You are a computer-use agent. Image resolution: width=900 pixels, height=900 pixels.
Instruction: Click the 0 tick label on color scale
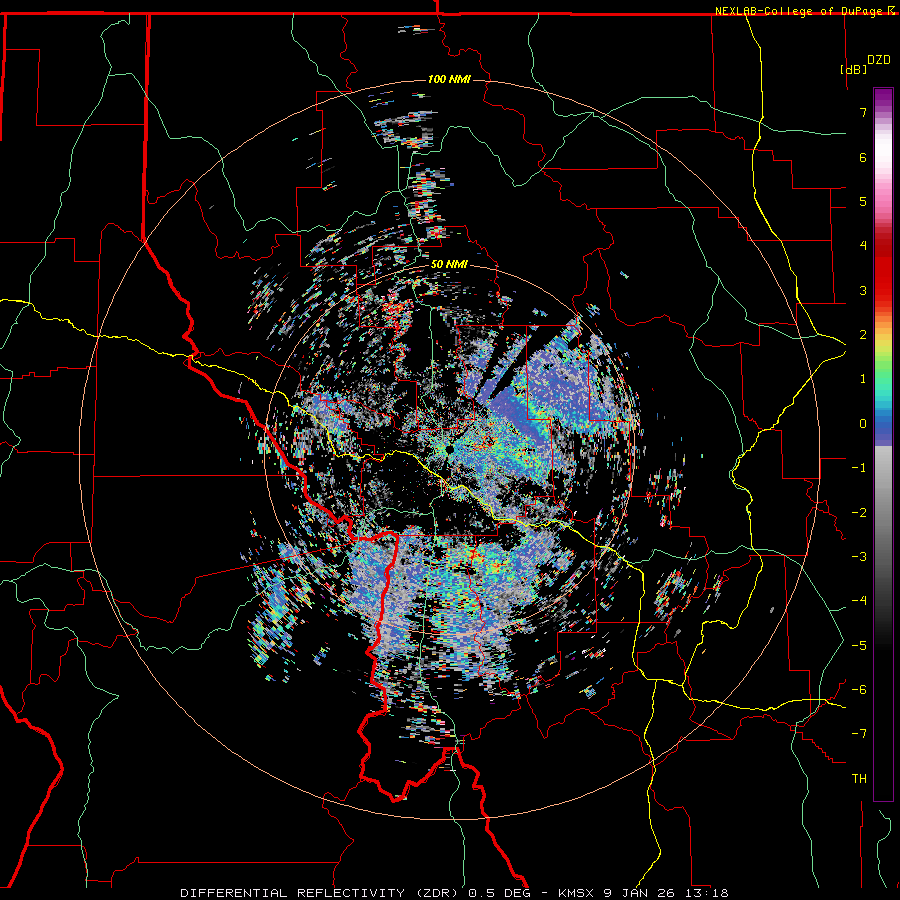(863, 424)
